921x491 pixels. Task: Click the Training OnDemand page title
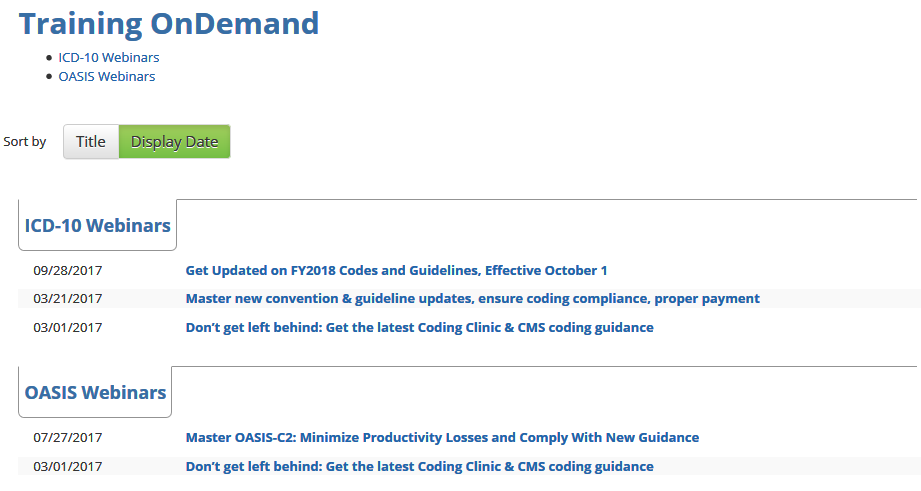point(169,23)
